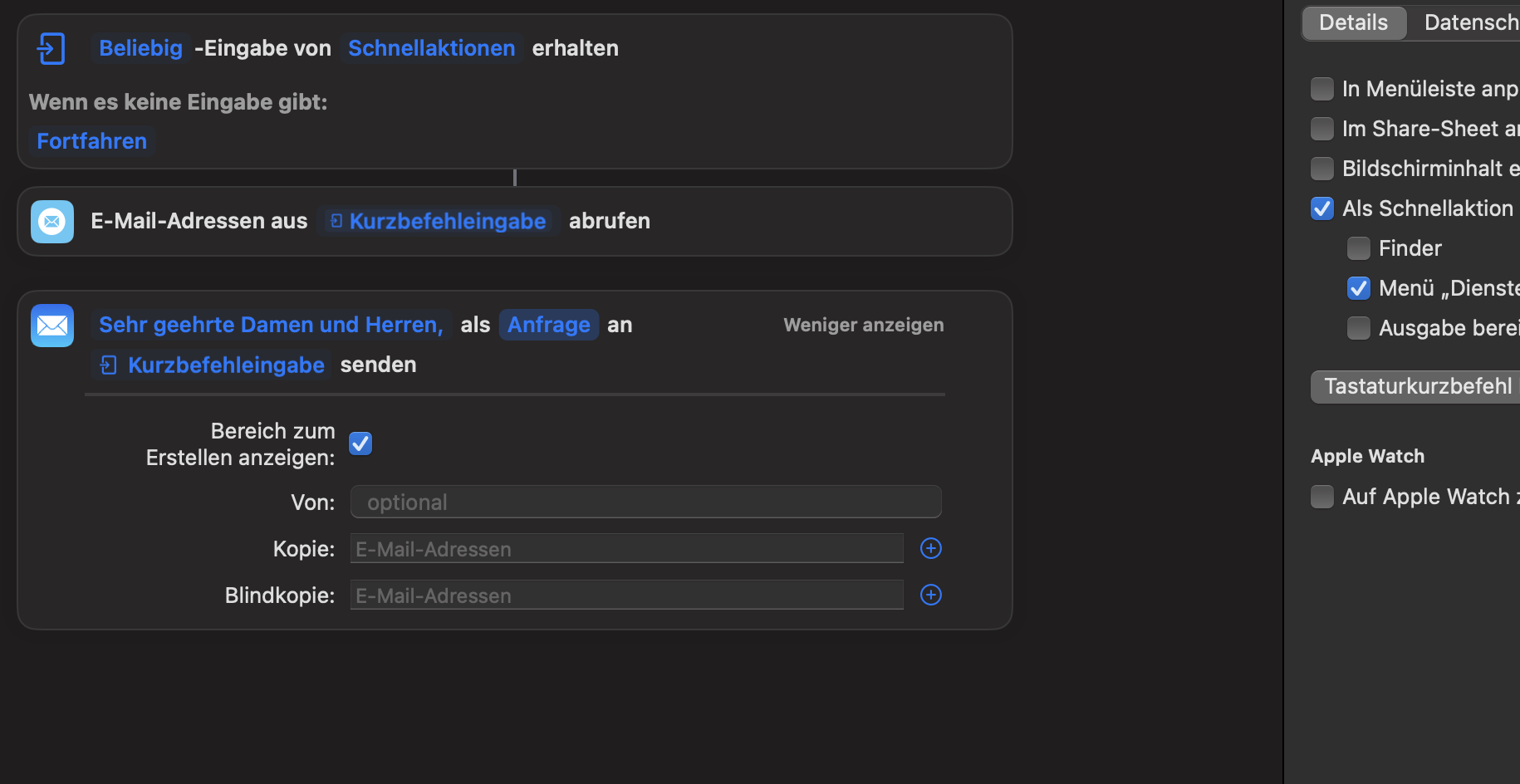Add a contact to Blindkopie field

(930, 595)
